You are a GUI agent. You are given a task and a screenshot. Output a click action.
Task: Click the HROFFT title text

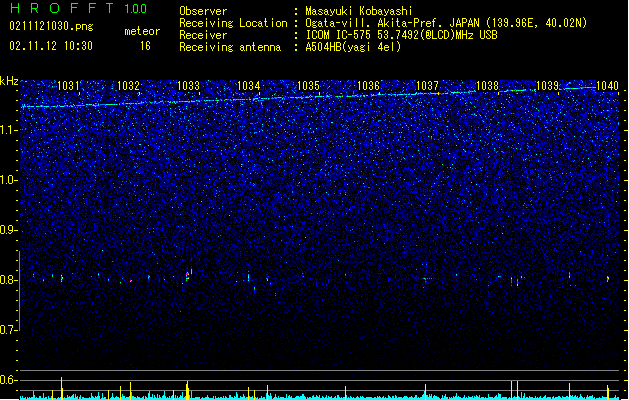[x=62, y=8]
